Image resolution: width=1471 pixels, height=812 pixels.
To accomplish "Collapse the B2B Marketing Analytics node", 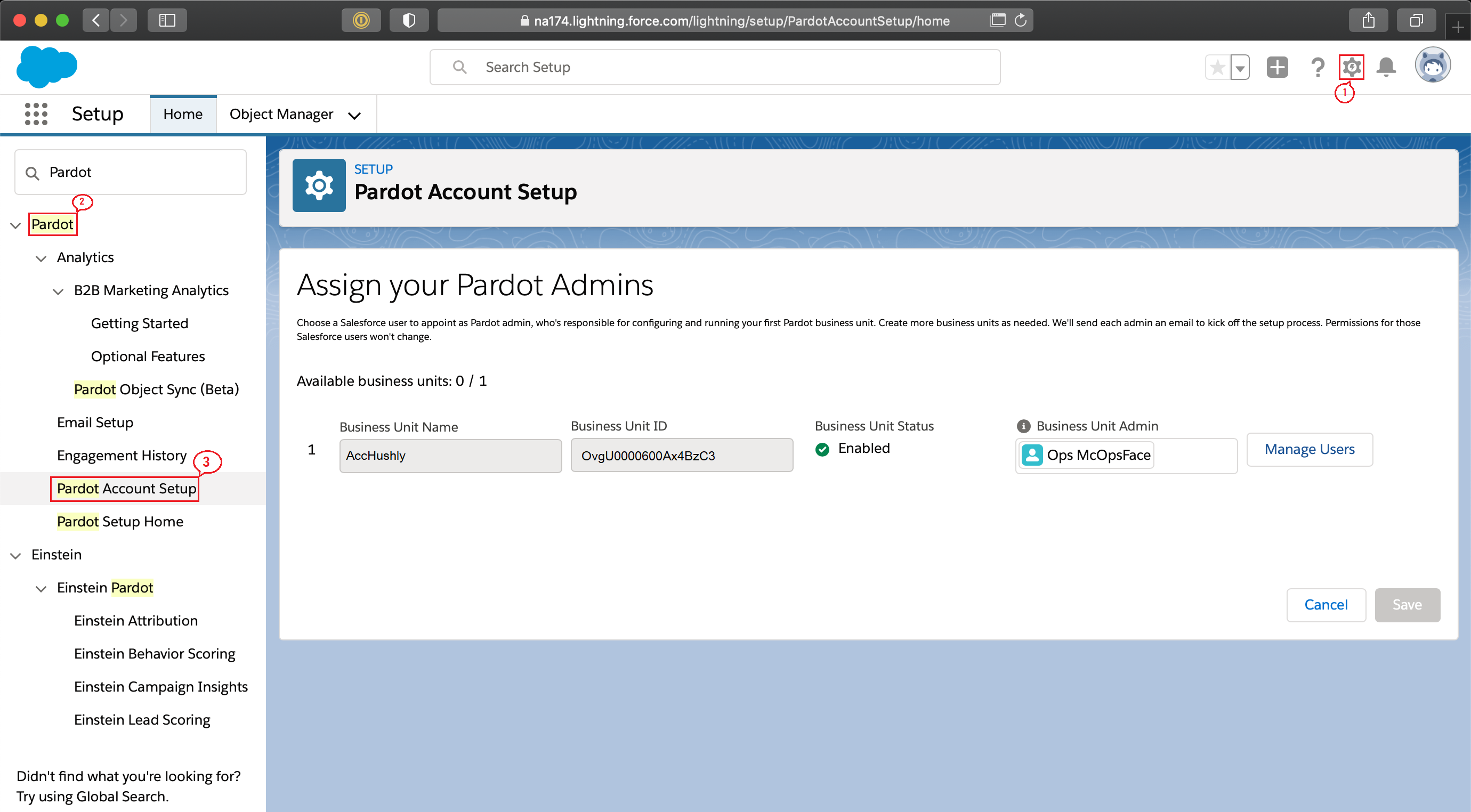I will click(58, 291).
